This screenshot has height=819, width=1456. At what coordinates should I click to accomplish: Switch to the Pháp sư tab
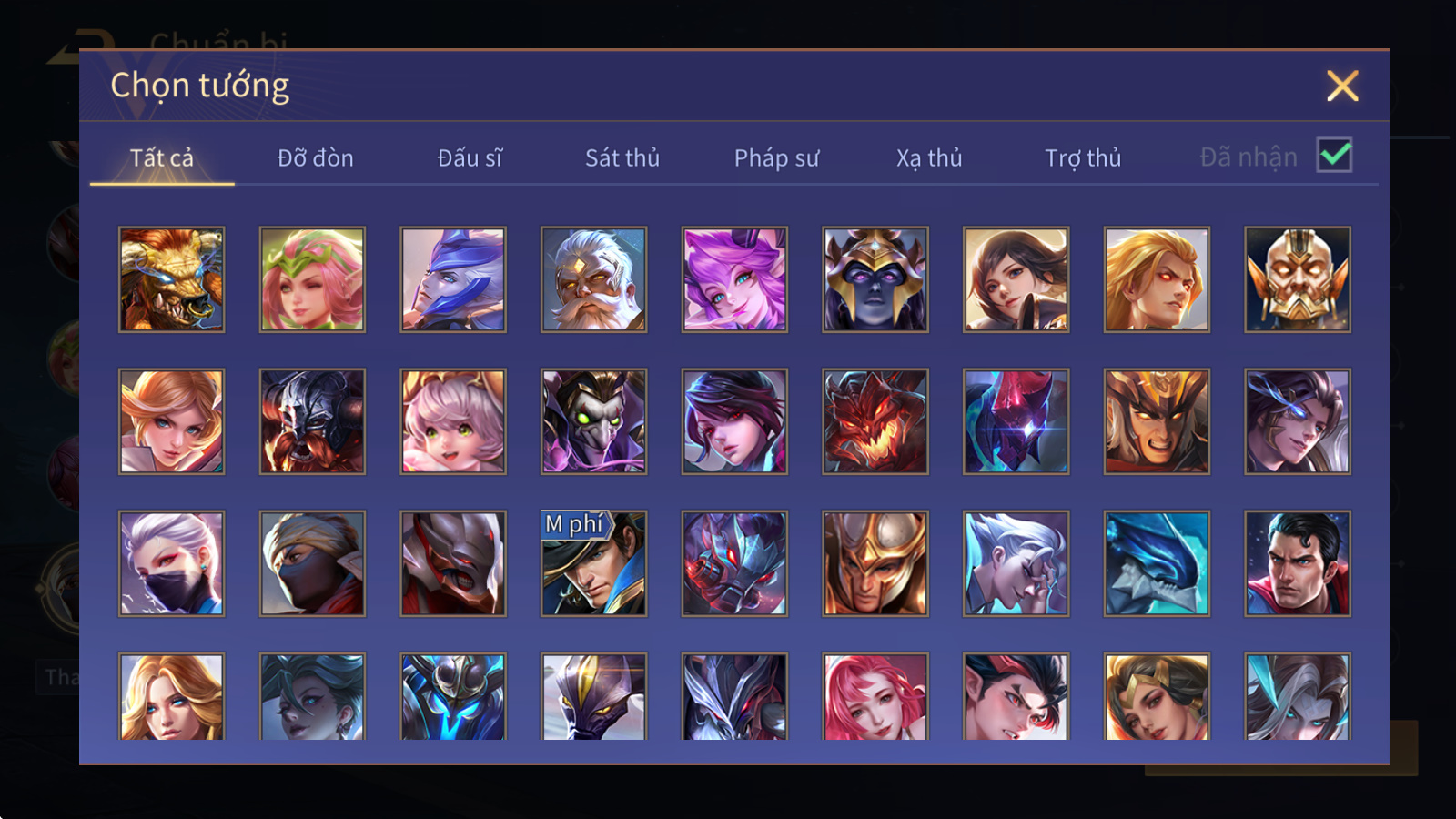(x=776, y=158)
